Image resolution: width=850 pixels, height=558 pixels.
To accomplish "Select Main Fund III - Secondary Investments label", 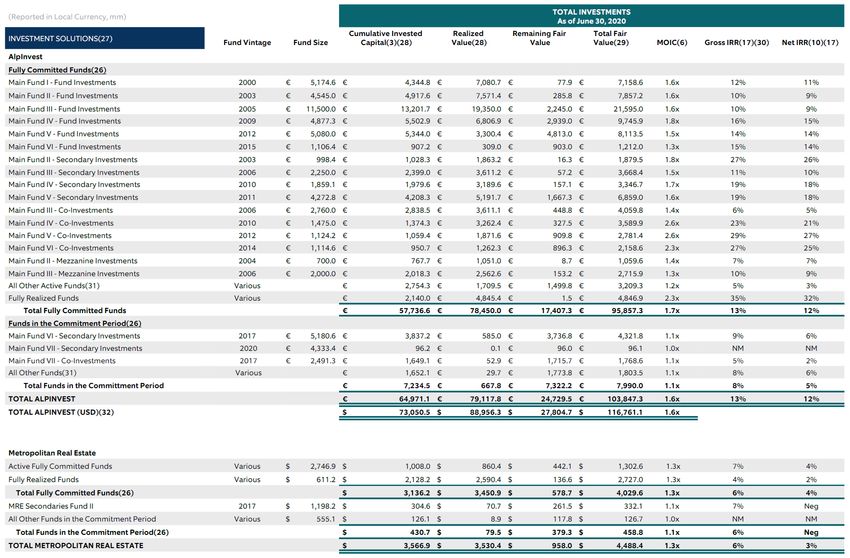I will point(74,172).
